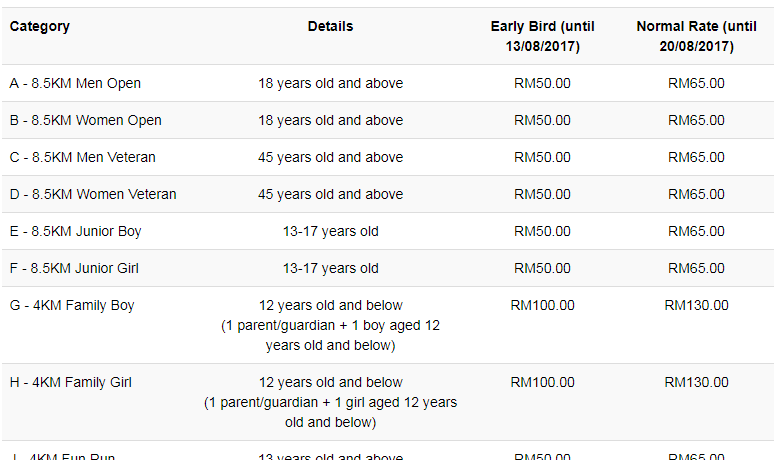
Task: Click the Junior Boy age details cell
Action: click(330, 231)
